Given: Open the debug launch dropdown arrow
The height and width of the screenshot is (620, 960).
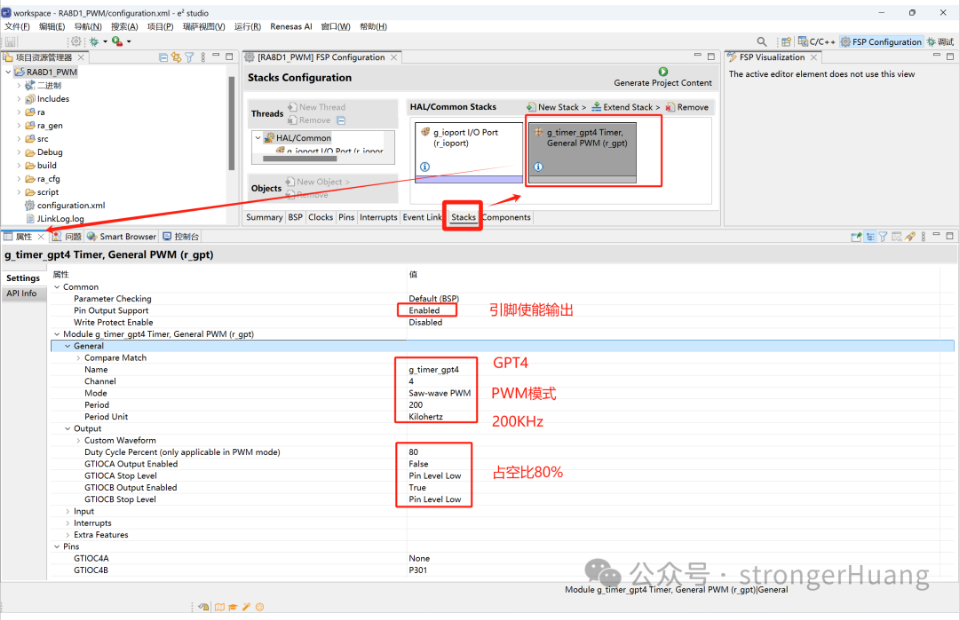Looking at the screenshot, I should 105,42.
